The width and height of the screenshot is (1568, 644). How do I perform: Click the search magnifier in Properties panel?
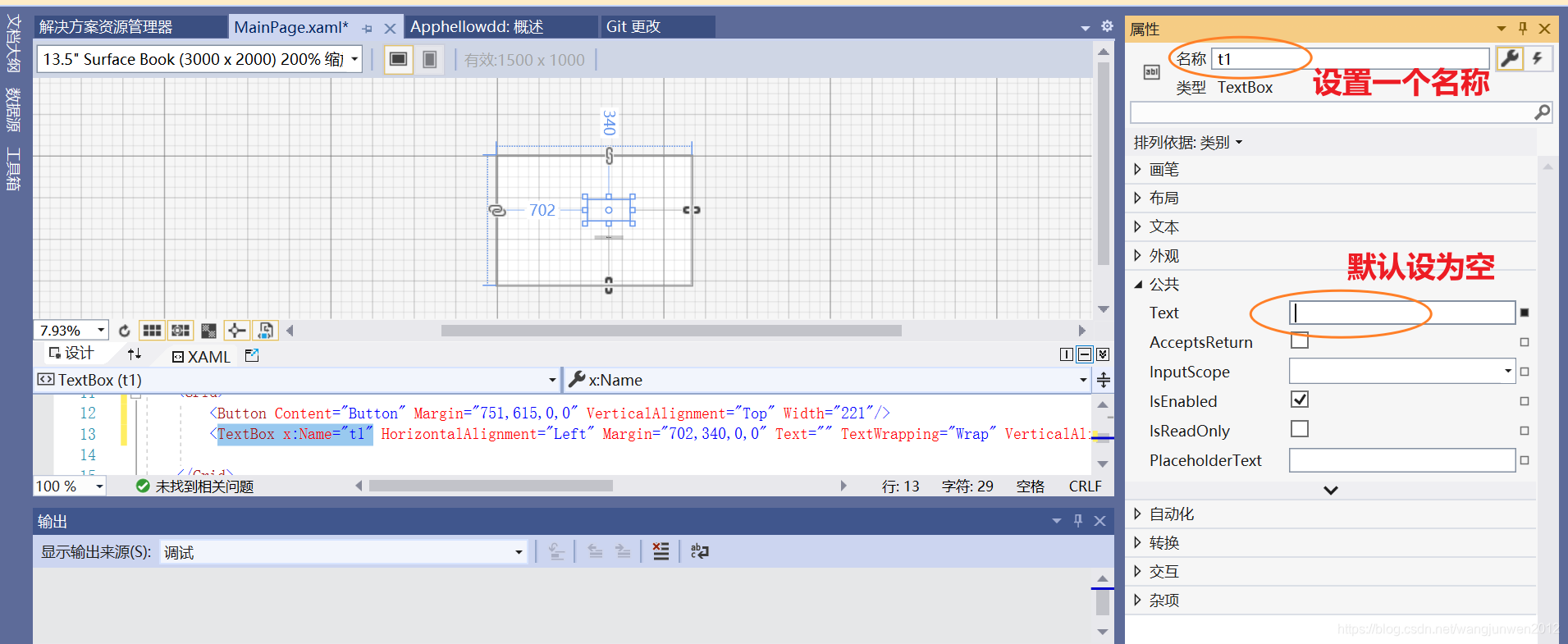[x=1543, y=112]
